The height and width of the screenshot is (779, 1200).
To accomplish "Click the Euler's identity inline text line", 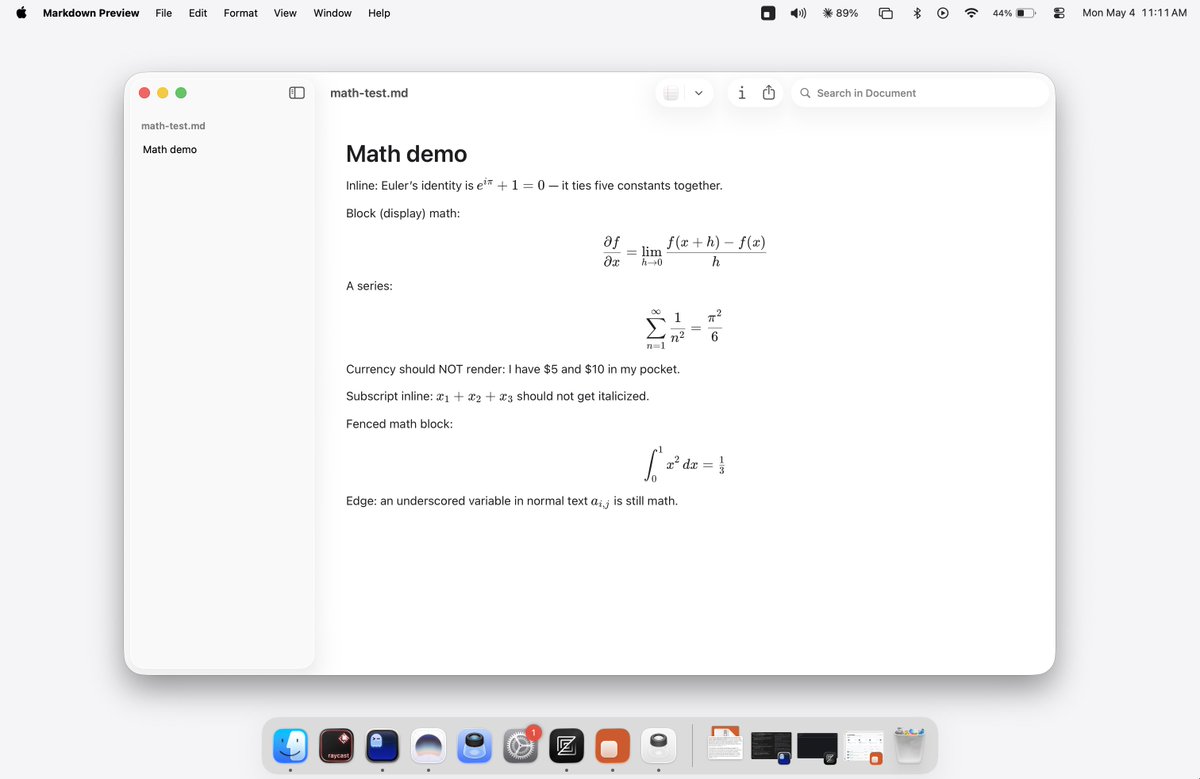I will (534, 185).
